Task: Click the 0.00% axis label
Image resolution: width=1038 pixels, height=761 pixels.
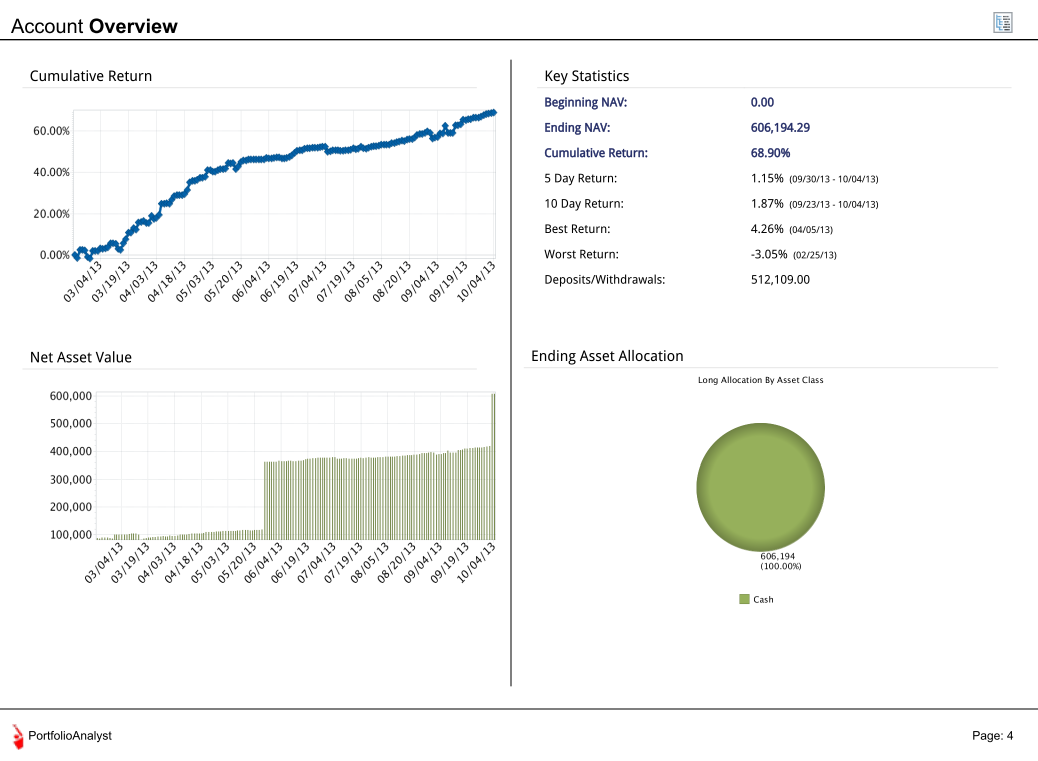Action: (54, 255)
